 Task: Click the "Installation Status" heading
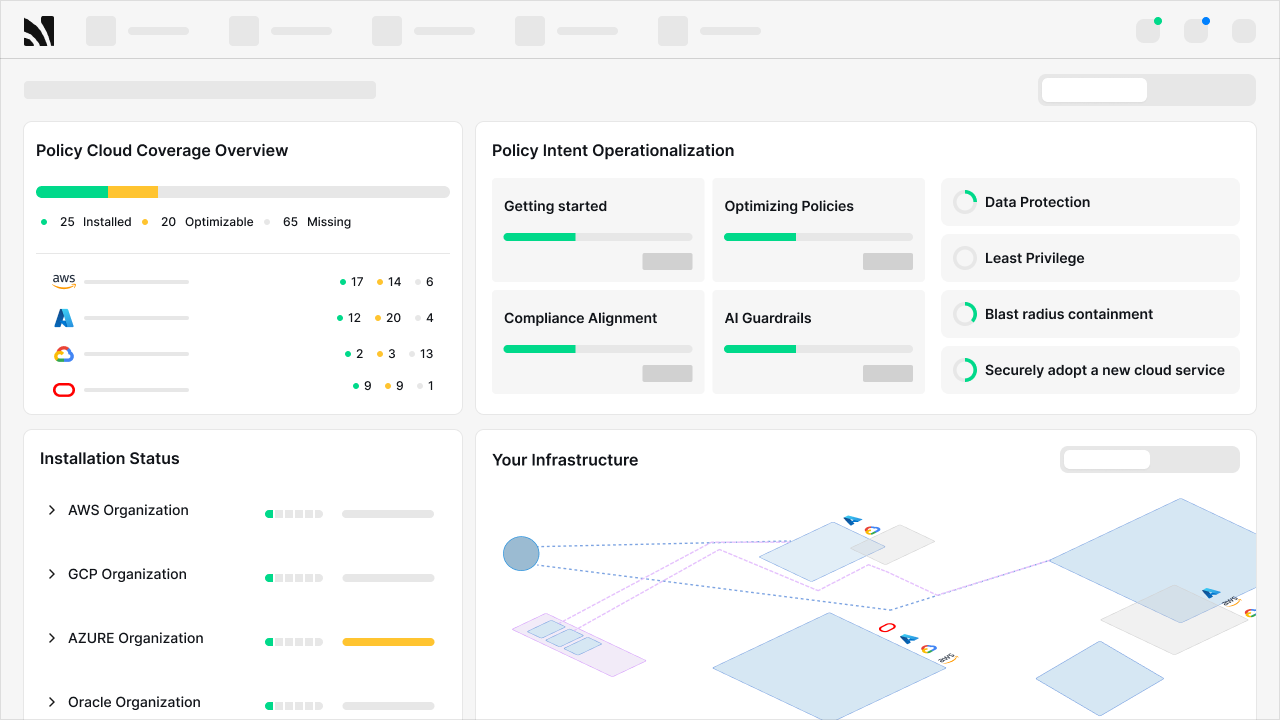pos(110,459)
